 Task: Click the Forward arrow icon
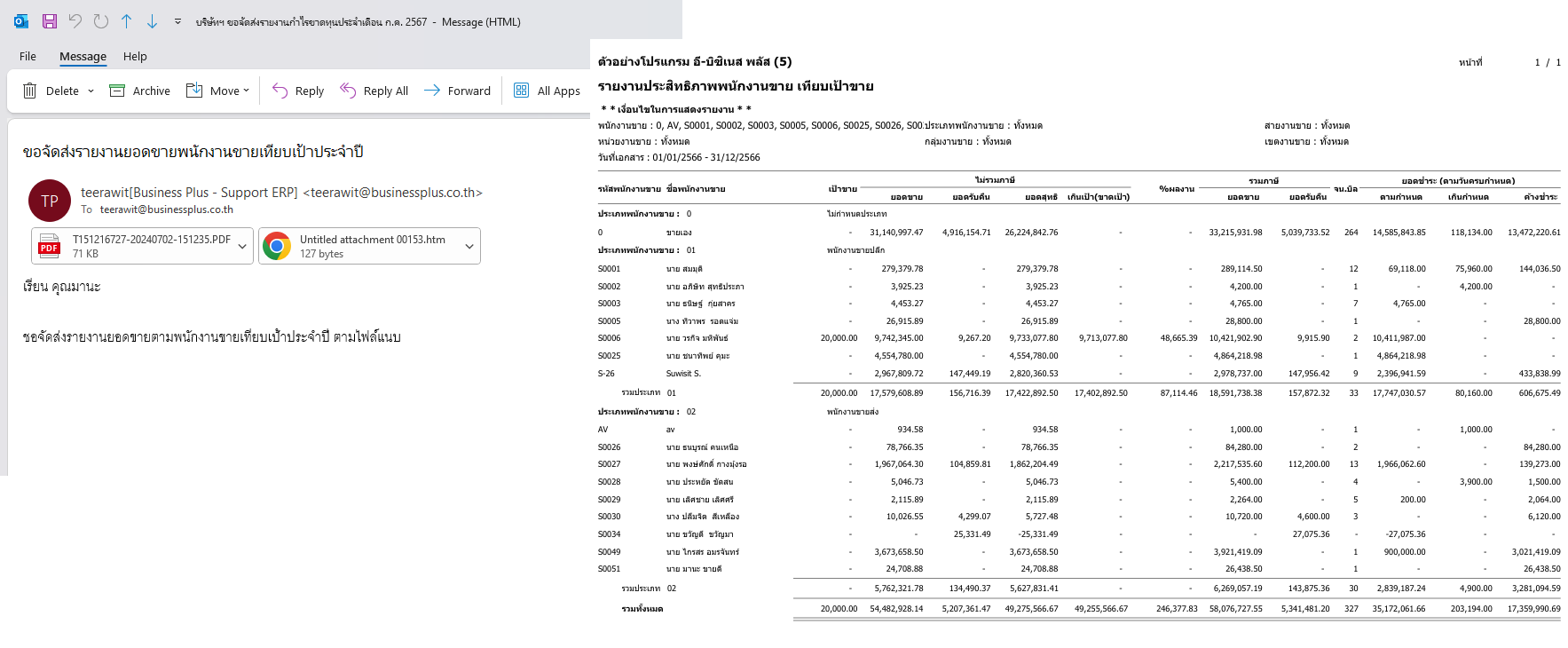click(432, 91)
